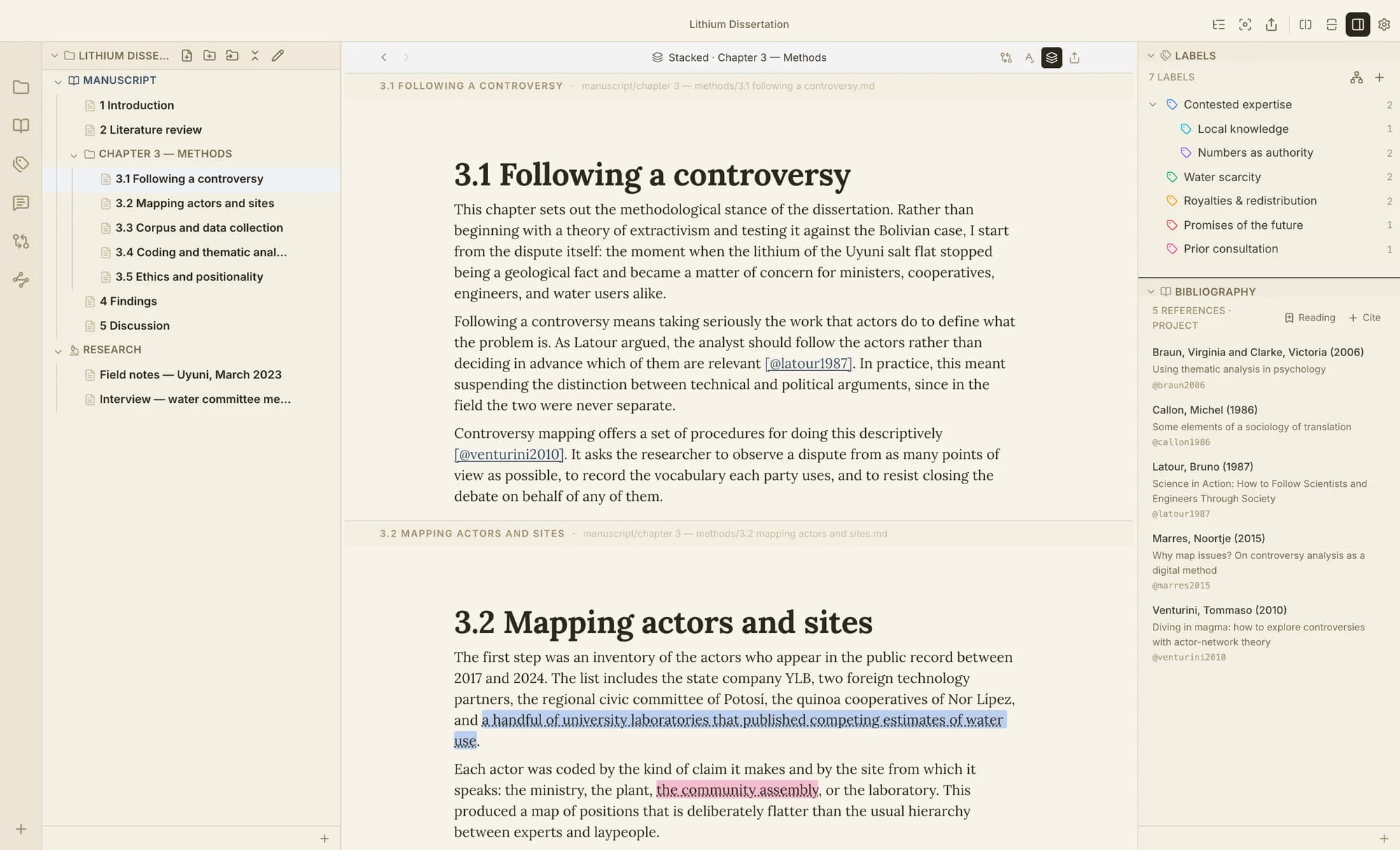Click the label hierarchy icon beside 7 Labels
The image size is (1400, 850).
click(x=1357, y=78)
